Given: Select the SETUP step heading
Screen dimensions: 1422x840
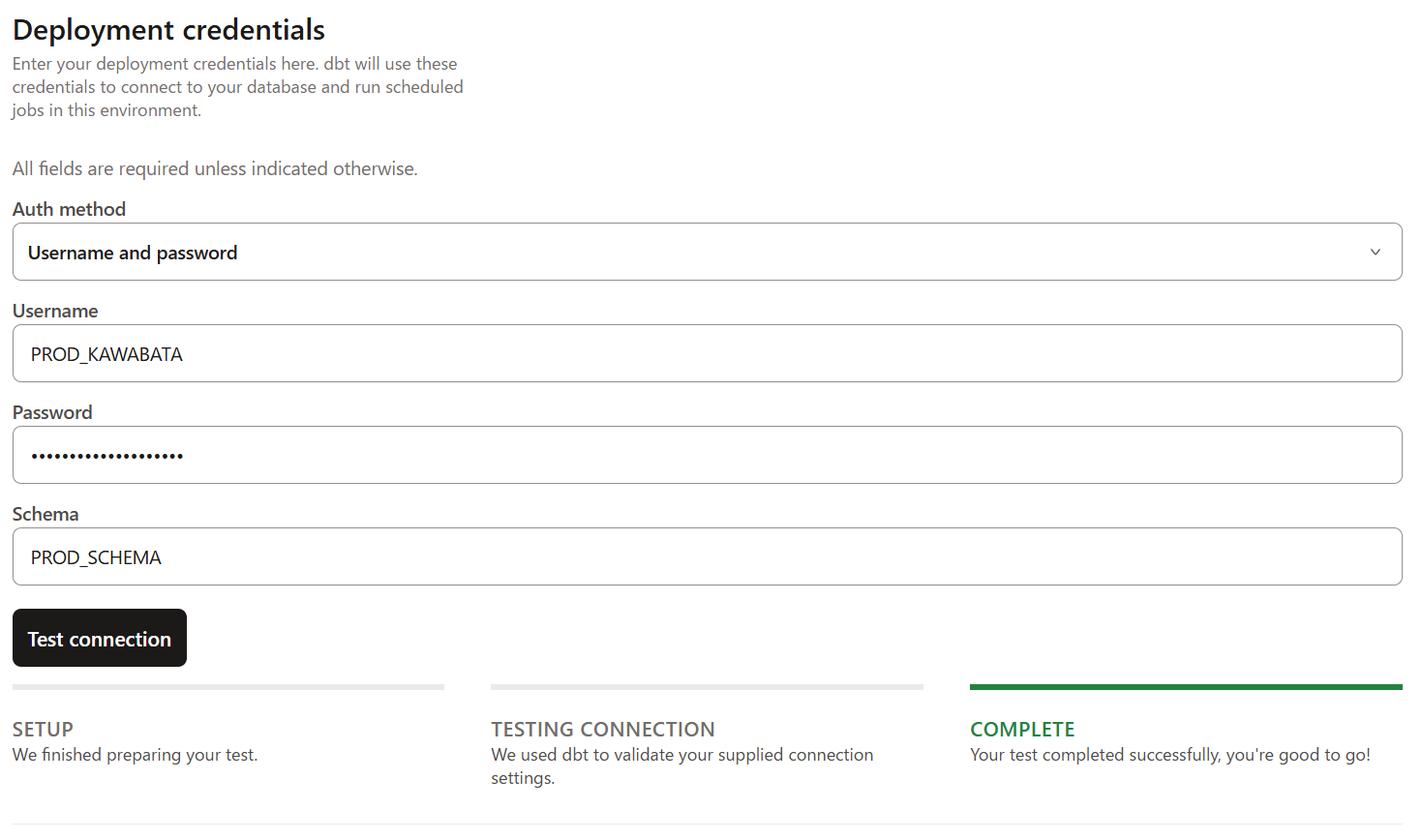Looking at the screenshot, I should pos(43,730).
